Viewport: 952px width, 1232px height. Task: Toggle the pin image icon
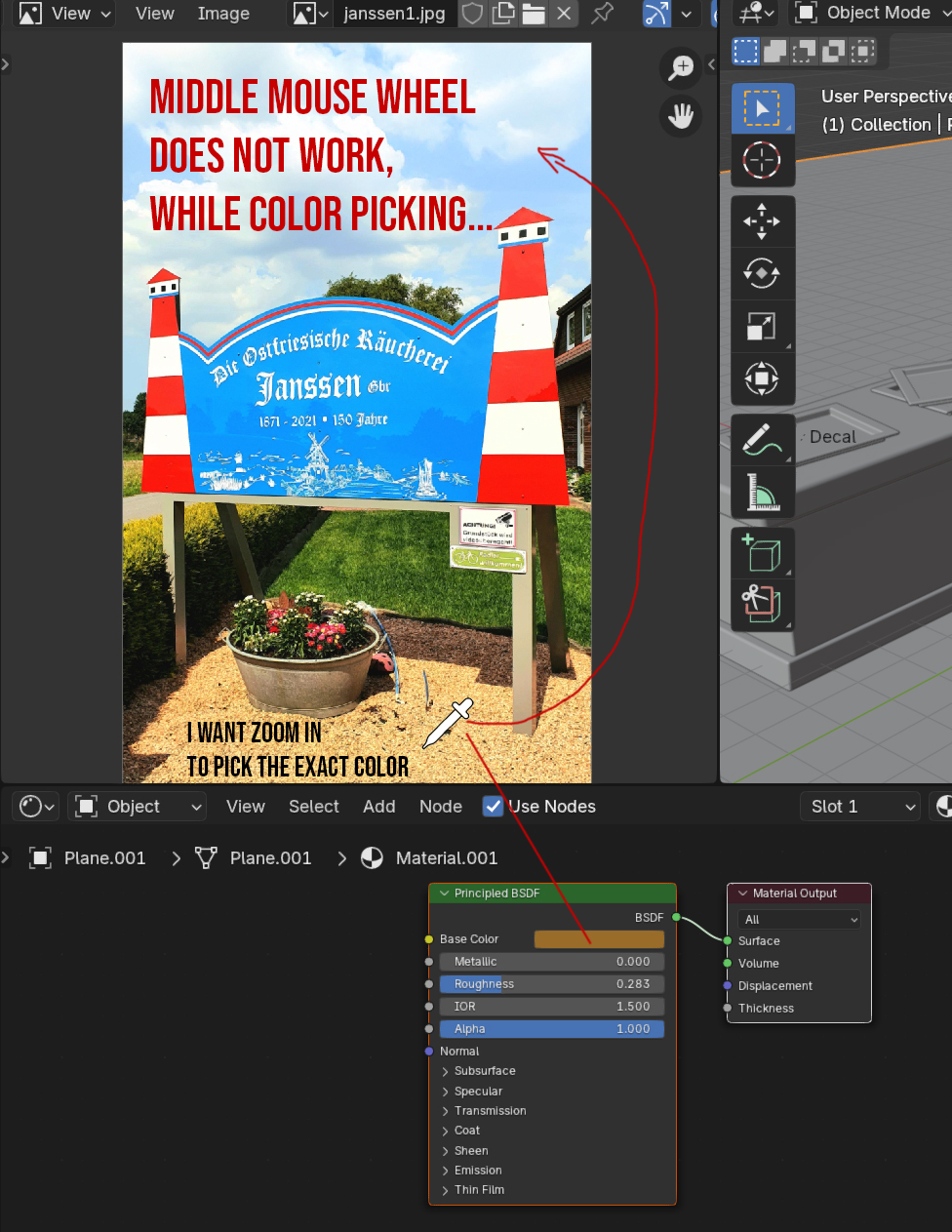(603, 14)
